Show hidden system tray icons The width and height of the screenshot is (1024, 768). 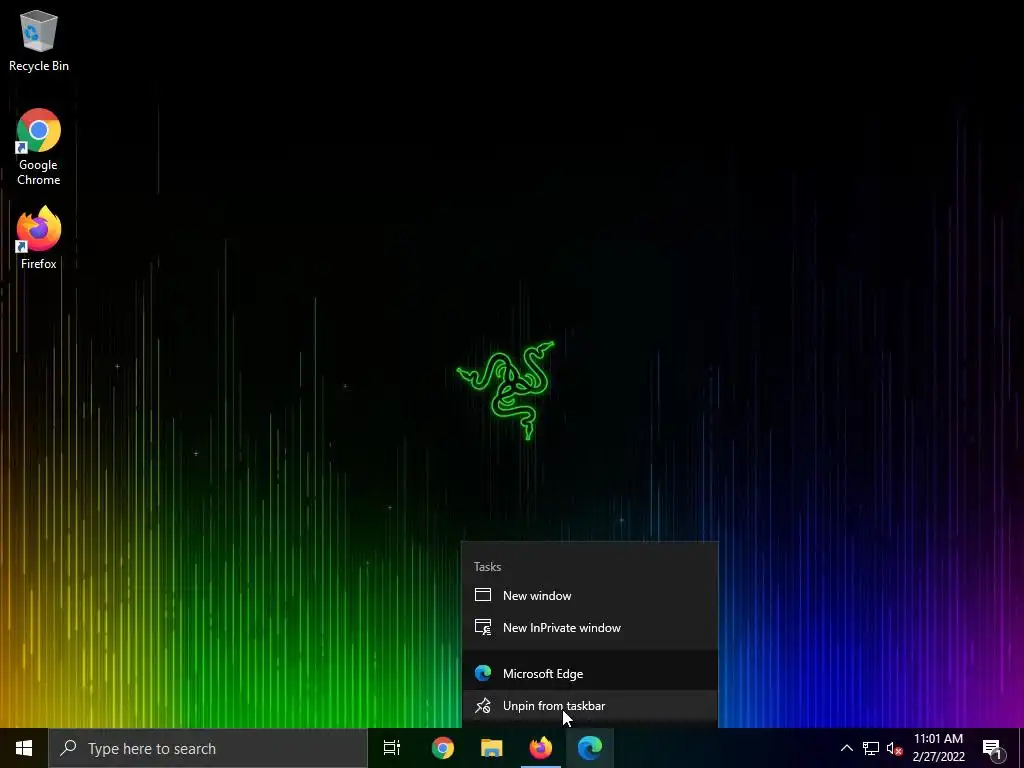(846, 748)
